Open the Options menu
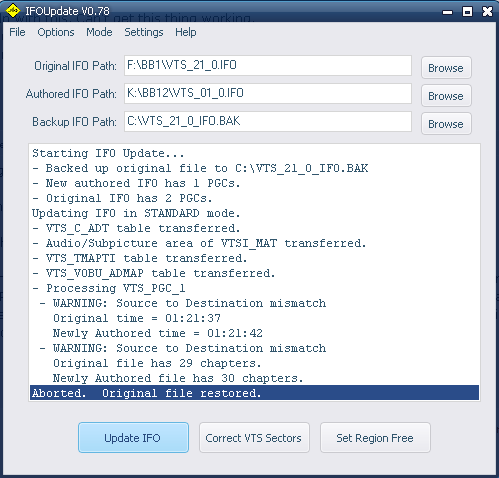The width and height of the screenshot is (499, 478). (56, 32)
